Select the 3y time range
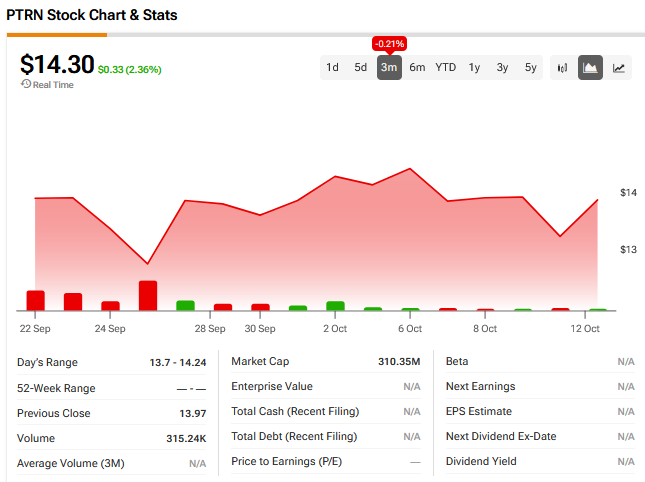645x482 pixels. click(x=502, y=68)
